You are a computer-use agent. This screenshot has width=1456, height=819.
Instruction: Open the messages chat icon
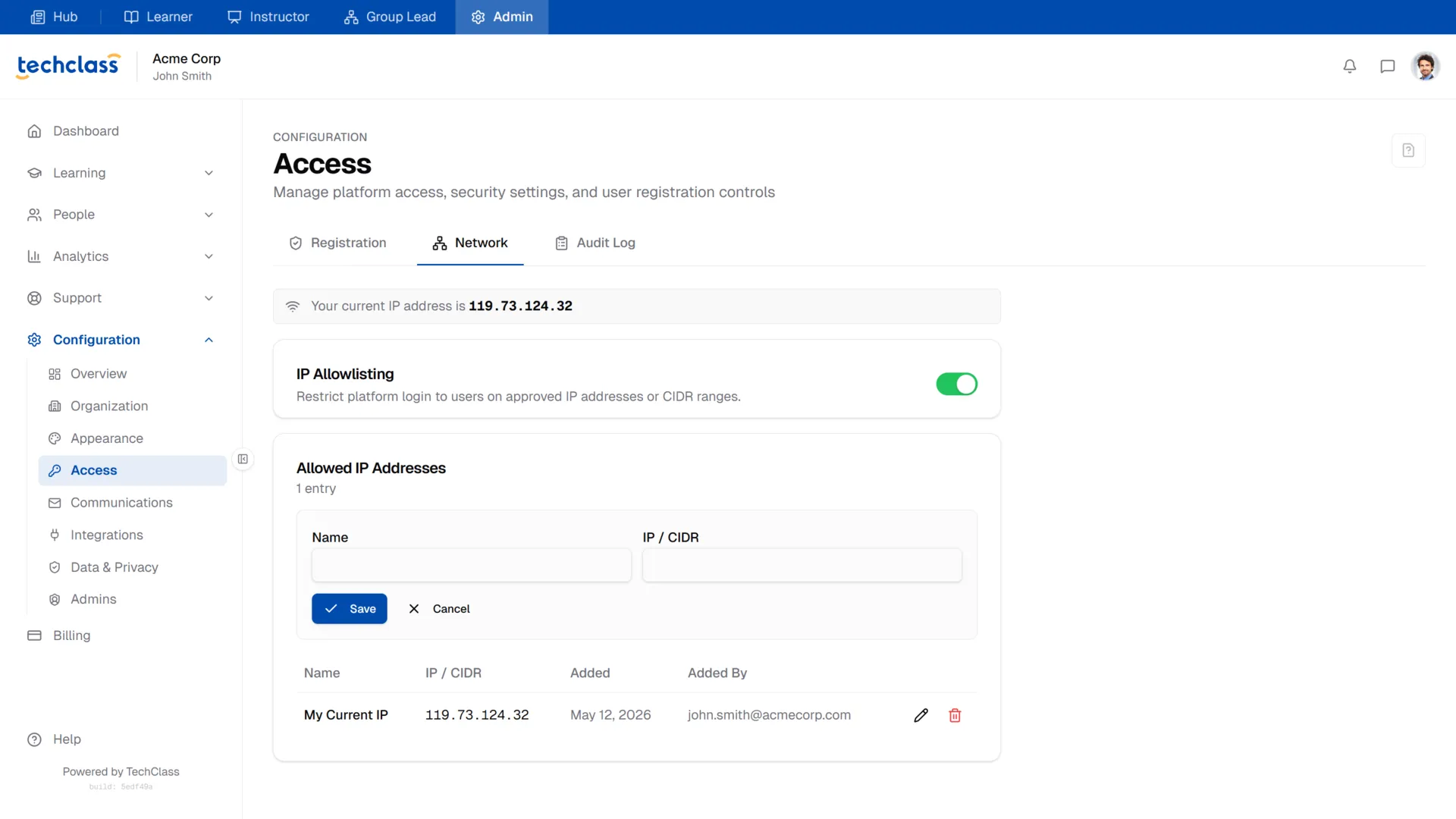click(1388, 67)
